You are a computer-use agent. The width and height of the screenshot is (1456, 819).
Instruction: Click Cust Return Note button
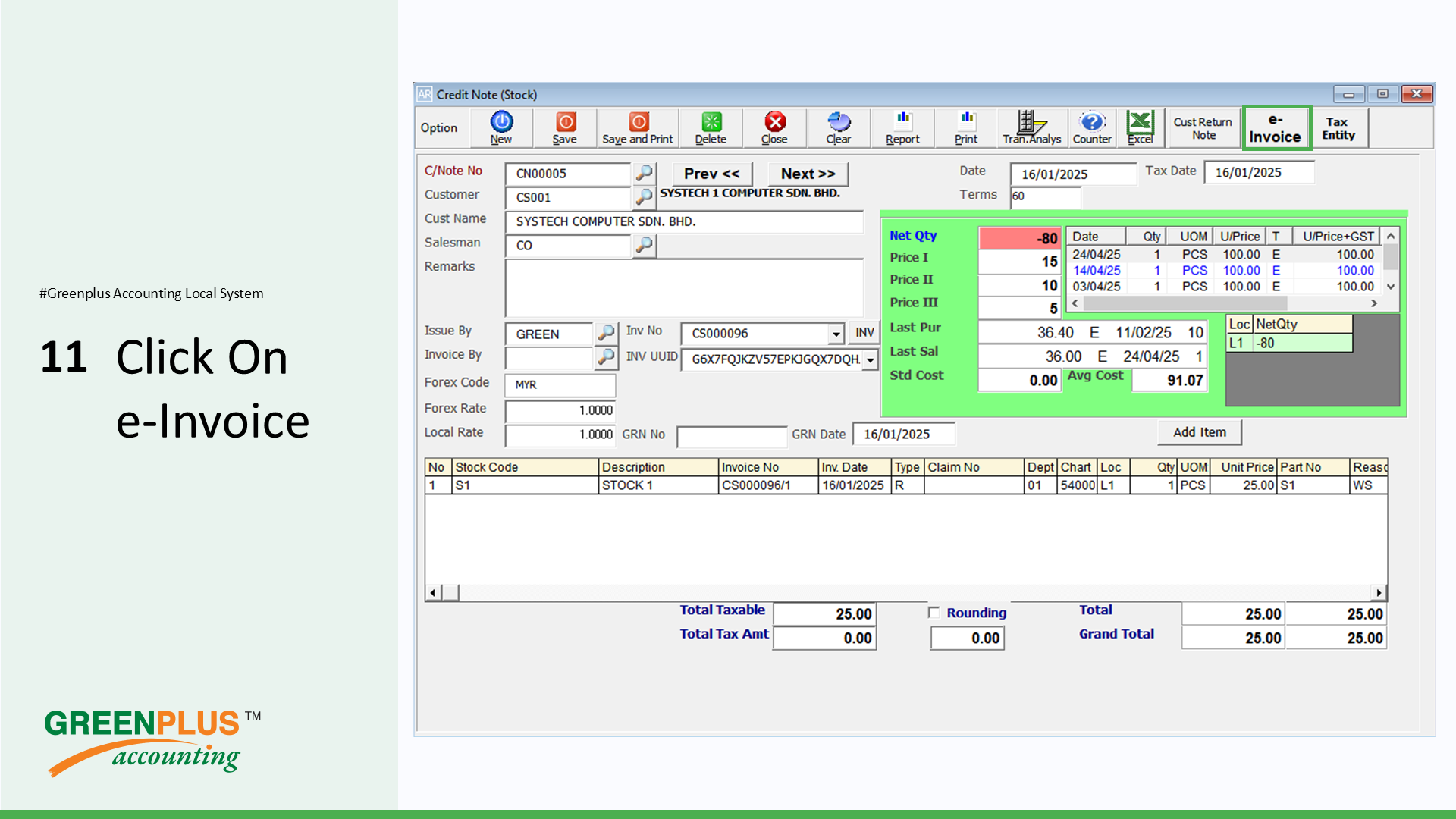coord(1203,128)
